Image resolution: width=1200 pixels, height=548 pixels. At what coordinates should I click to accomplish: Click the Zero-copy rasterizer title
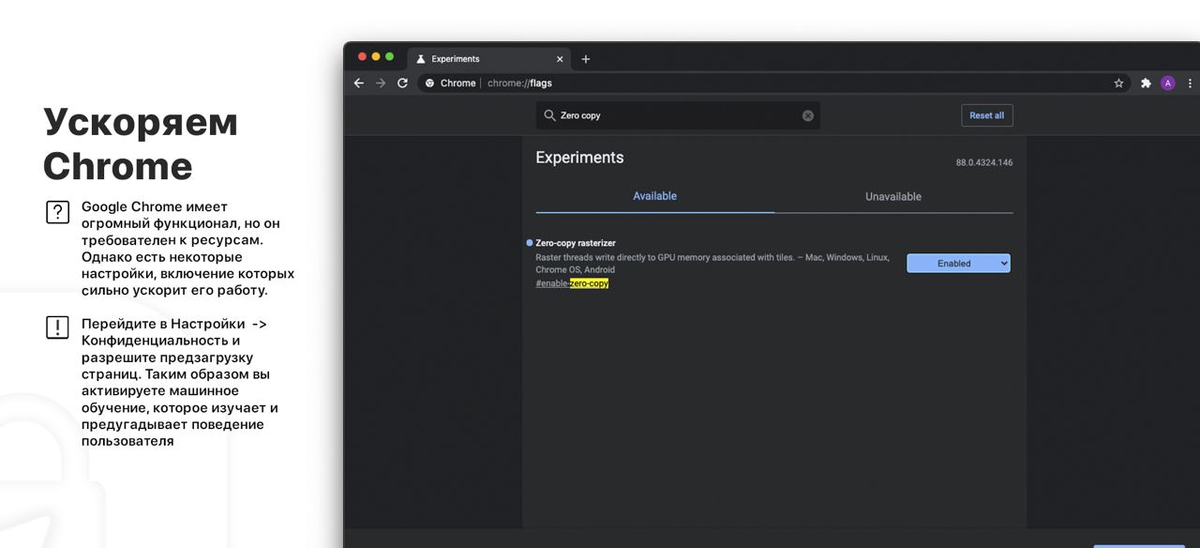tap(576, 243)
